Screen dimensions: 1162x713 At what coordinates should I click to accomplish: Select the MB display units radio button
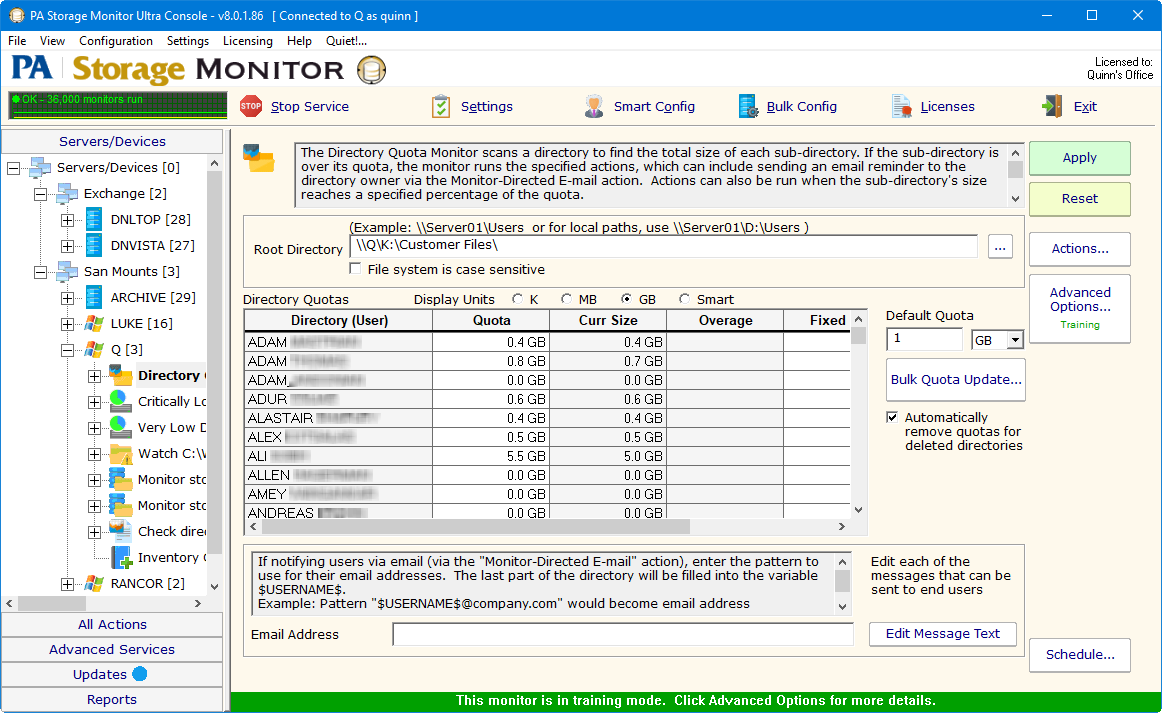566,299
